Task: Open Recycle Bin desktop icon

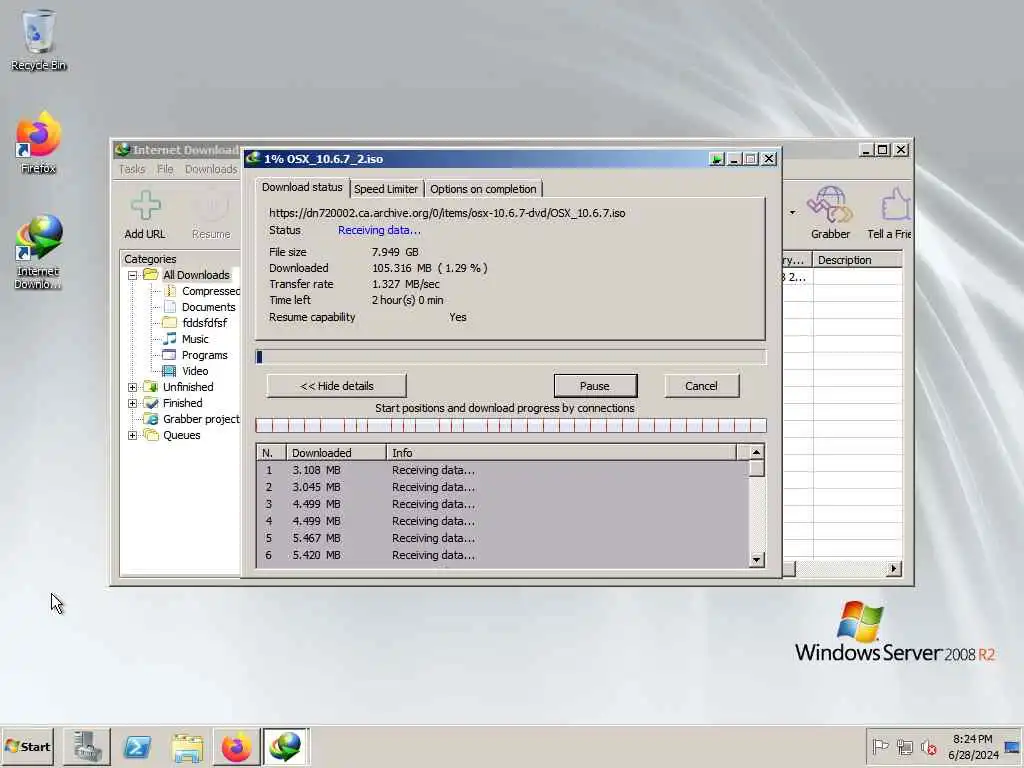Action: click(x=39, y=40)
